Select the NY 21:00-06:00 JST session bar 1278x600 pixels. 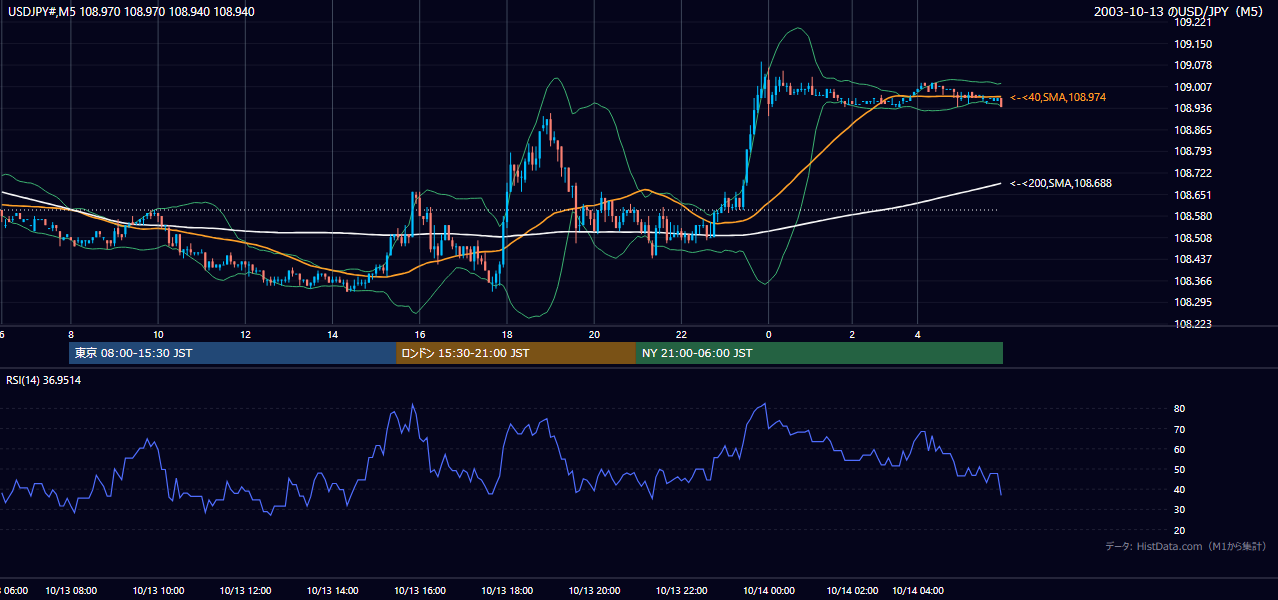tap(819, 353)
